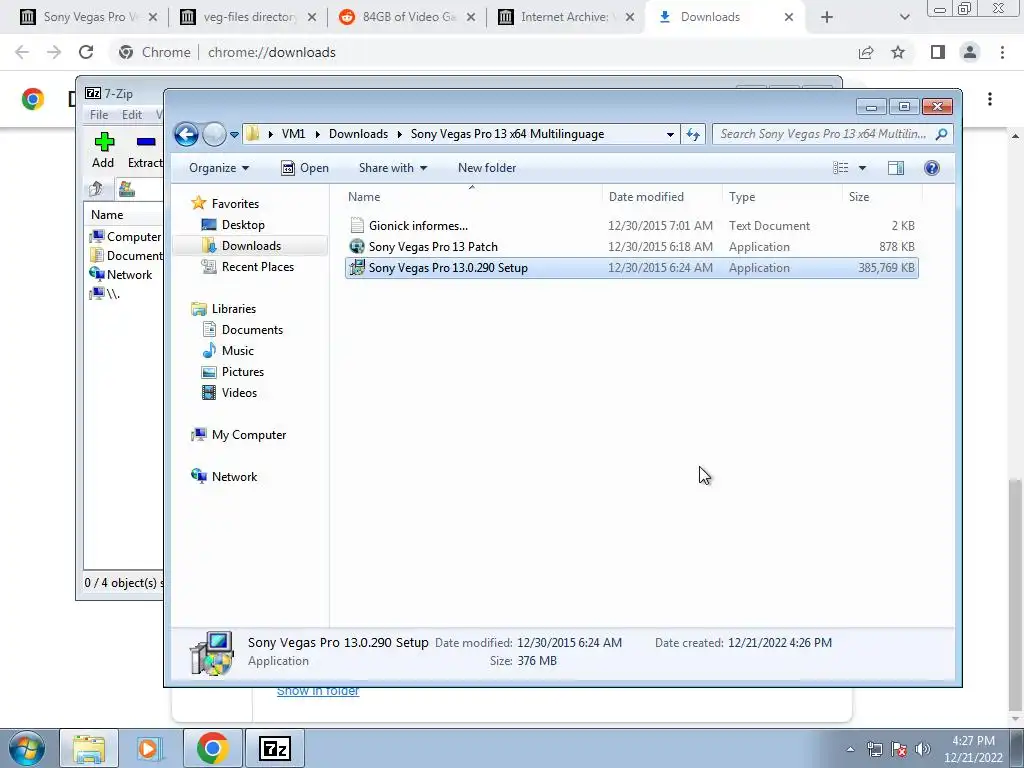Select Computer in the 7-Zip list
Image resolution: width=1024 pixels, height=768 pixels.
point(126,236)
